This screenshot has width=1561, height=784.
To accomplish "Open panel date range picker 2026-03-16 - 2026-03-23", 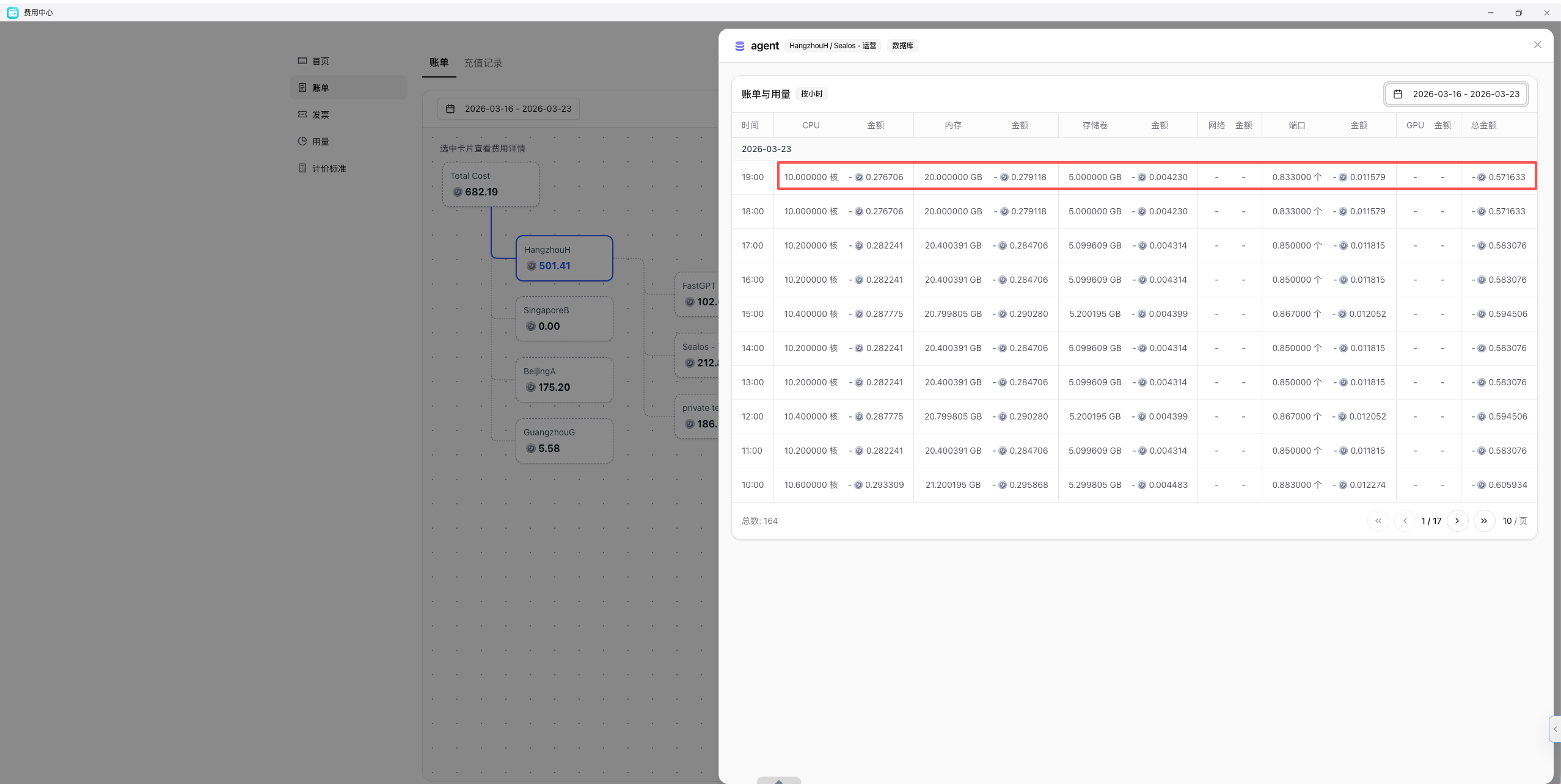I will click(x=1456, y=94).
